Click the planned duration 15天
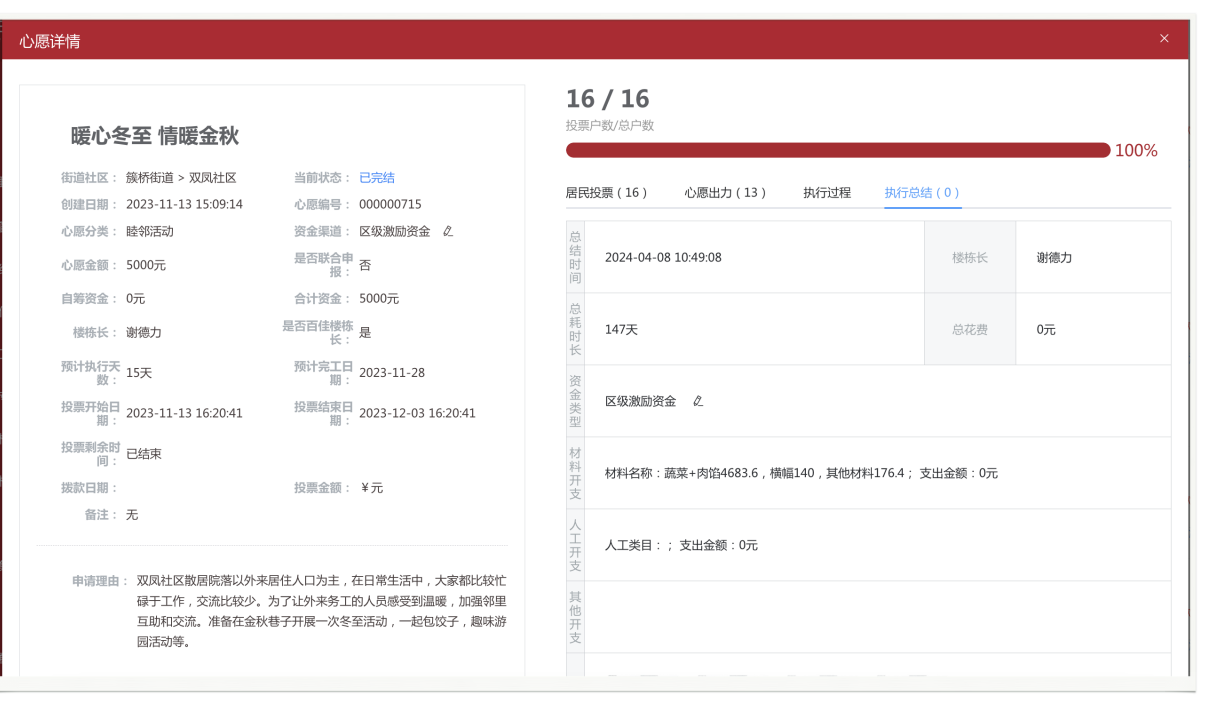This screenshot has width=1209, height=705. point(139,373)
